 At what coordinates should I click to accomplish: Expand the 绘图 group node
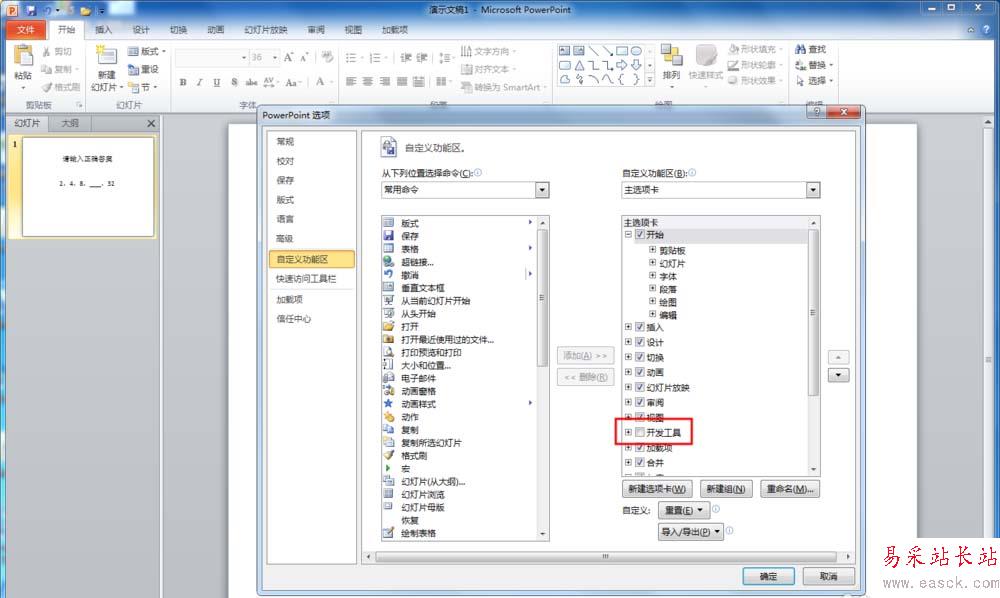click(x=652, y=301)
